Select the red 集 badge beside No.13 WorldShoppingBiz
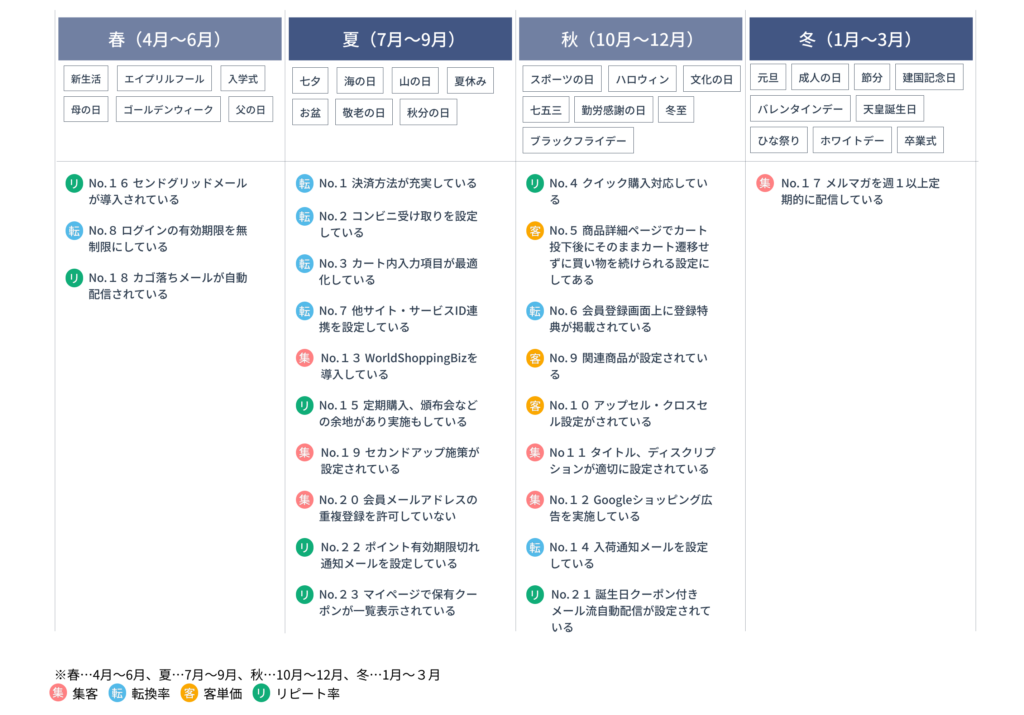The height and width of the screenshot is (715, 1024). click(304, 358)
